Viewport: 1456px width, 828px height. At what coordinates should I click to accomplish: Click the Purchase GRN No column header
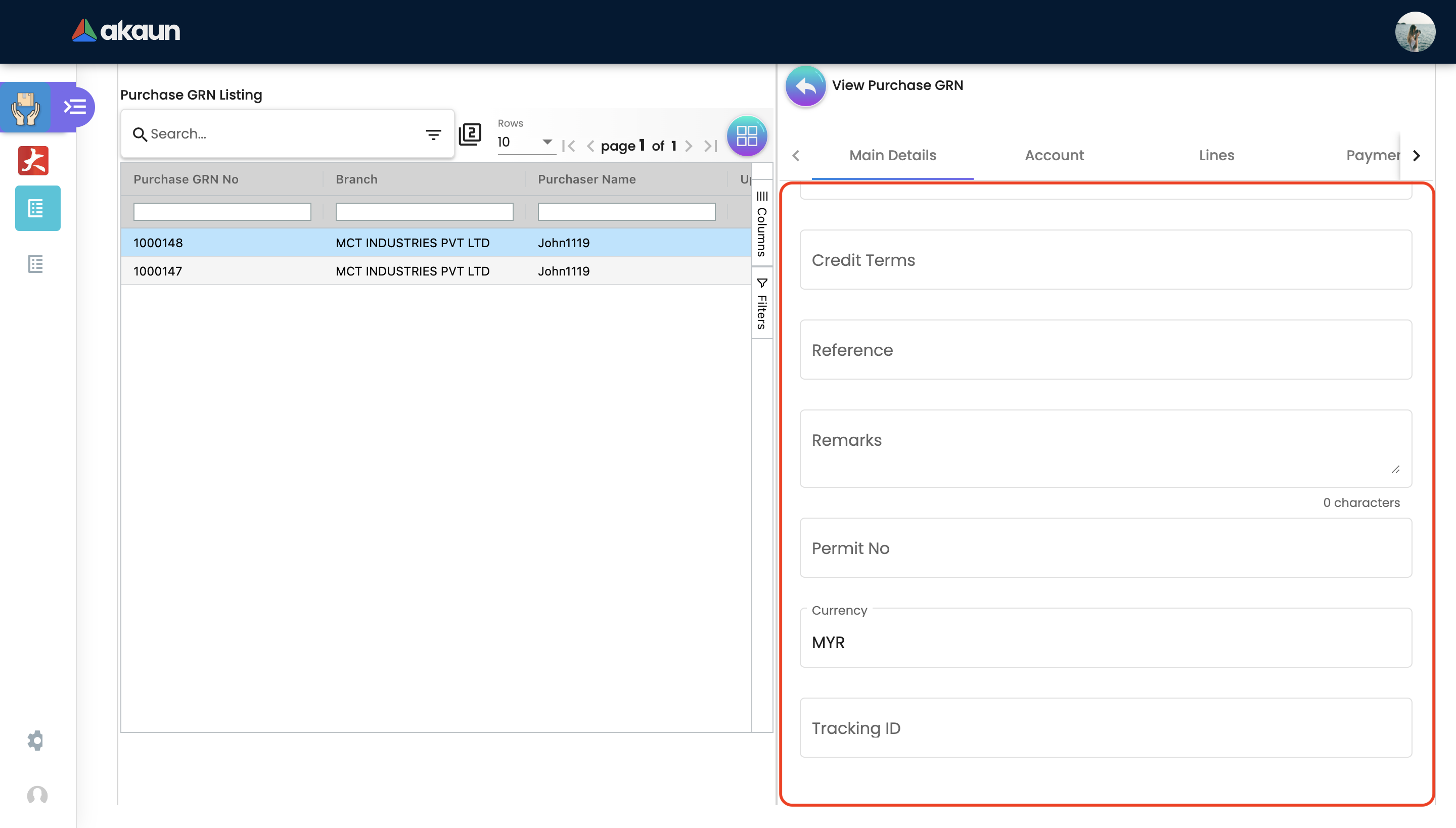(x=186, y=179)
